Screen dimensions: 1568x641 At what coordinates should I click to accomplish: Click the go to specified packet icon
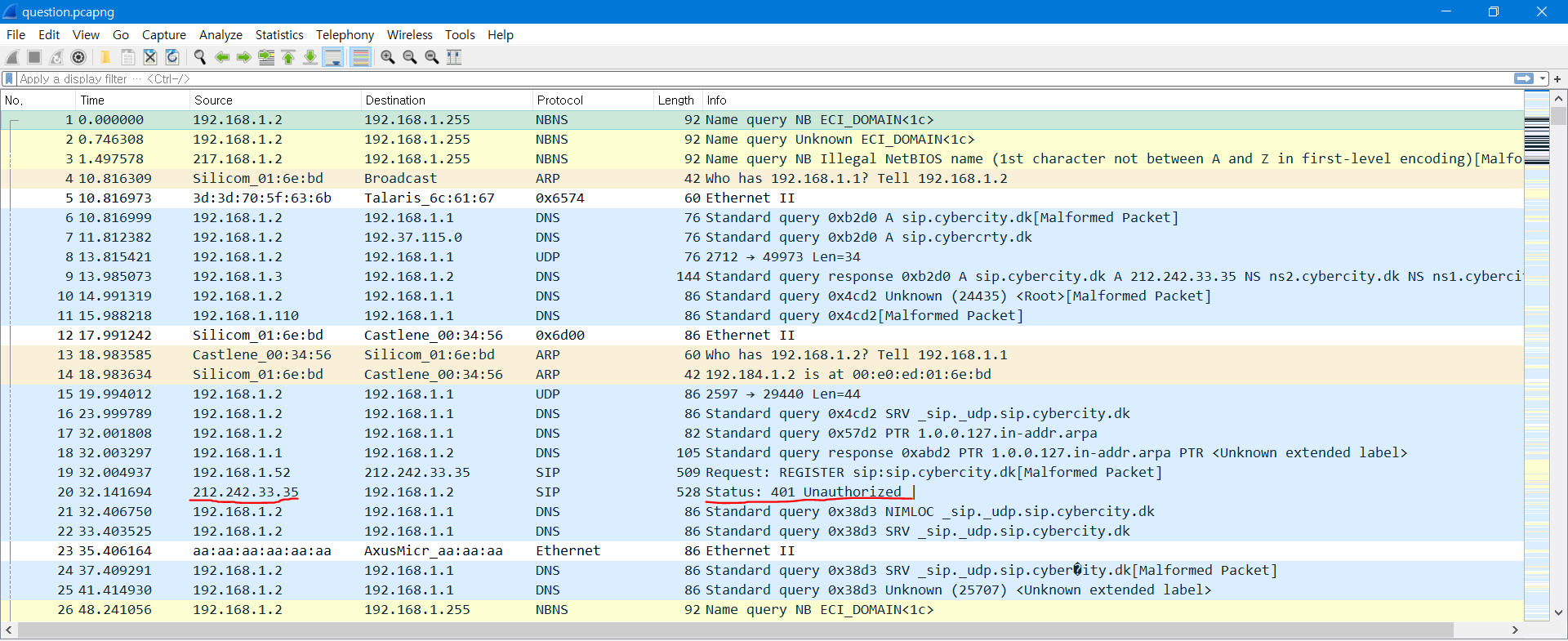(x=266, y=57)
